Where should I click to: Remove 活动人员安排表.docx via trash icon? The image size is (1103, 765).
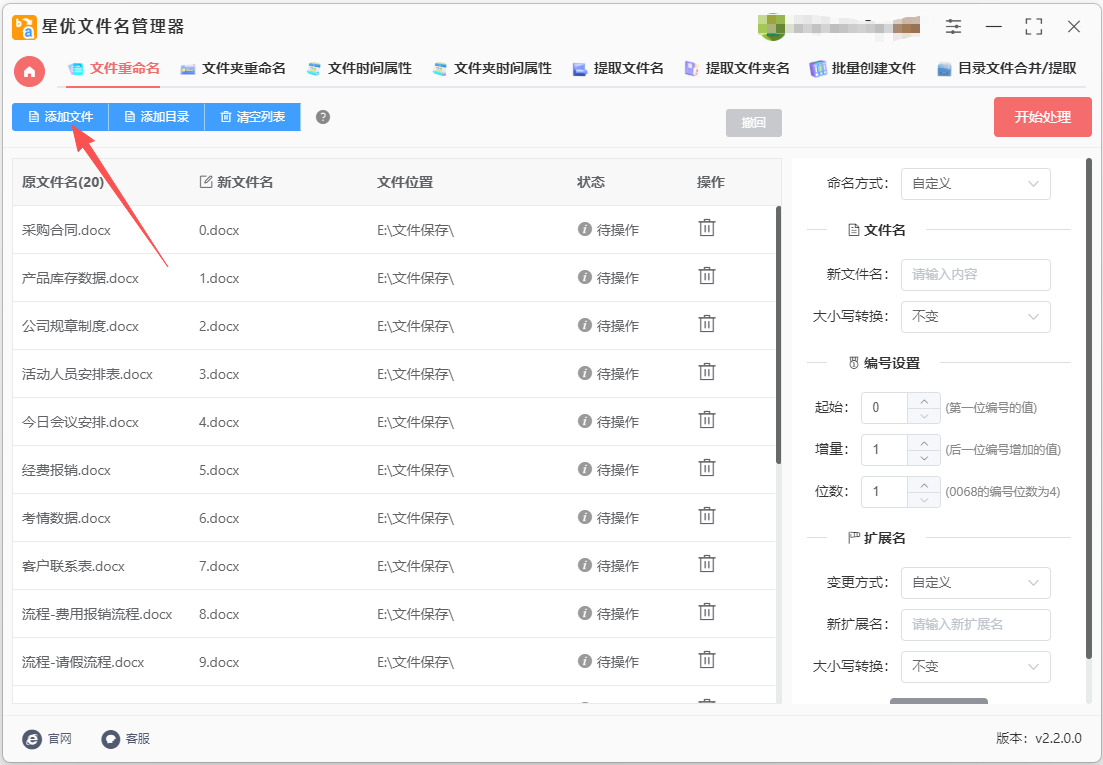pyautogui.click(x=706, y=371)
